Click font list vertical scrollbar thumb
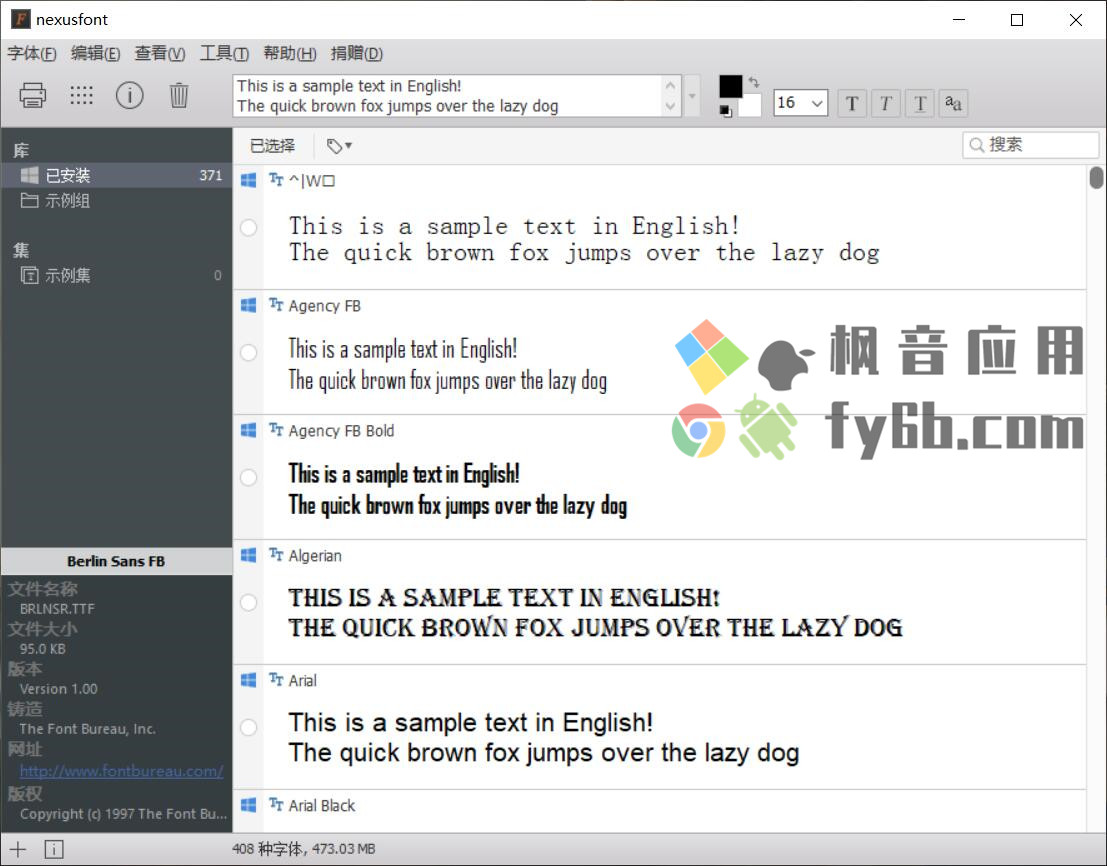This screenshot has width=1107, height=866. pos(1096,177)
